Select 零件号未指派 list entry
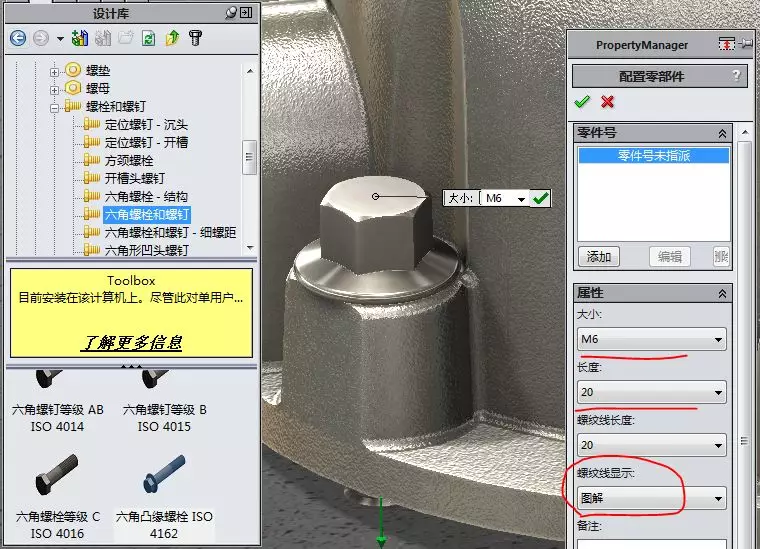760x549 pixels. pos(654,156)
